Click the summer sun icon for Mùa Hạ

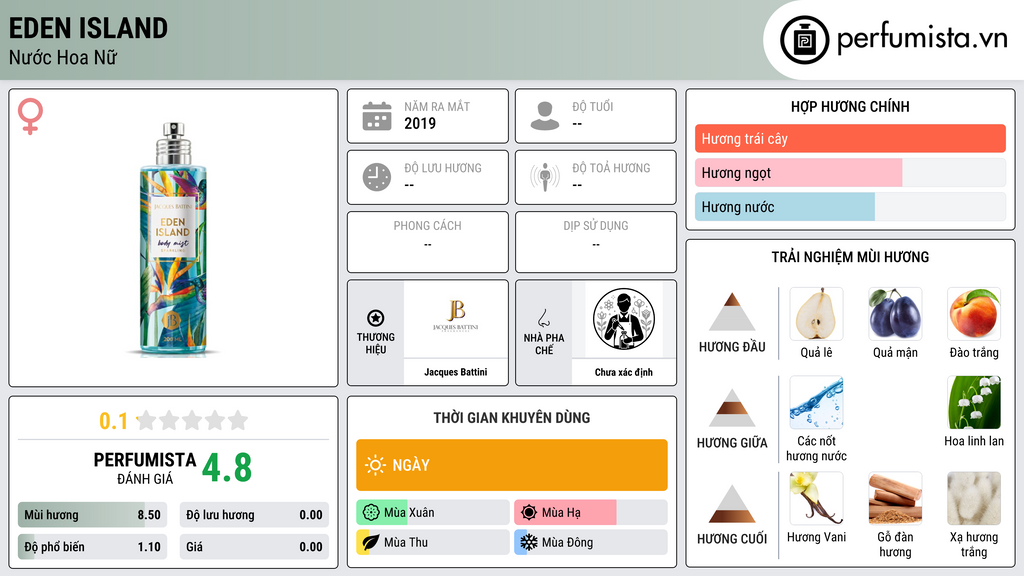point(529,513)
